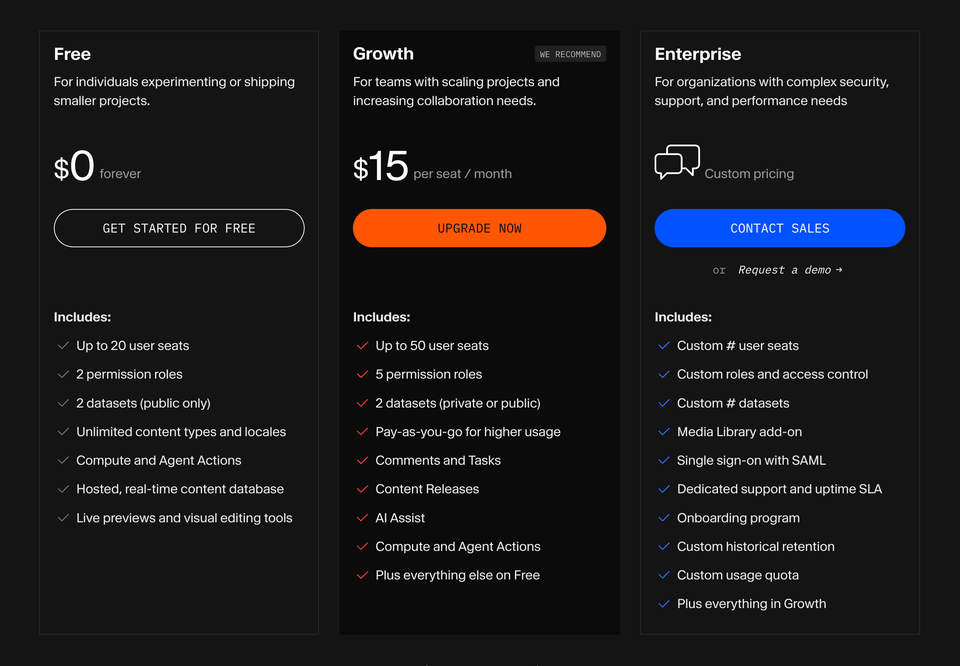Open the Request a demo link
The height and width of the screenshot is (666, 960).
coord(785,269)
